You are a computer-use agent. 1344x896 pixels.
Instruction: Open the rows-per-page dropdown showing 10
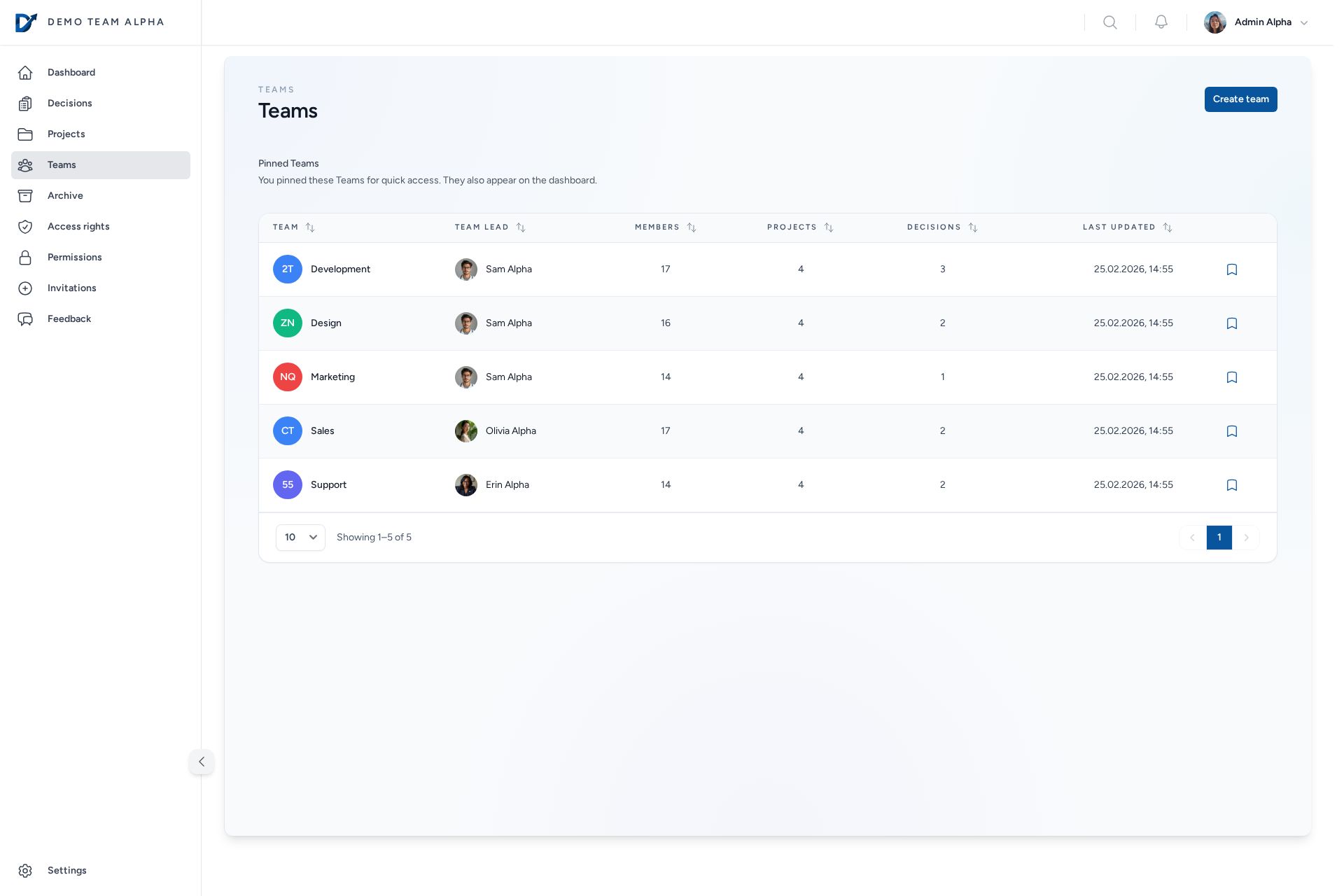[300, 537]
